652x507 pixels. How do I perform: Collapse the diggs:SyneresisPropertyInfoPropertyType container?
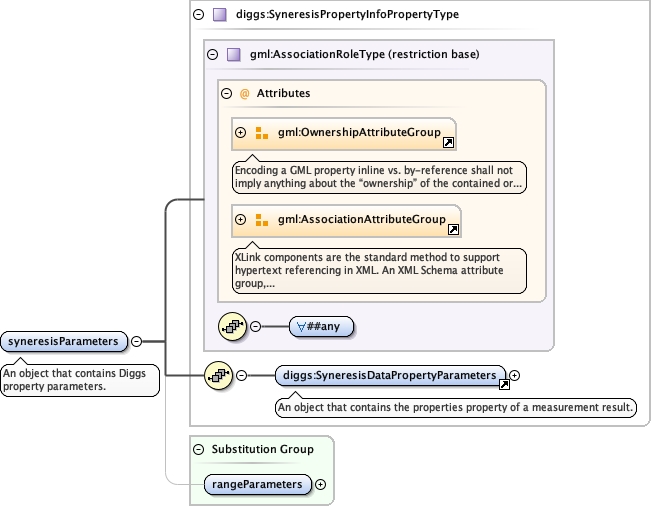pyautogui.click(x=199, y=15)
